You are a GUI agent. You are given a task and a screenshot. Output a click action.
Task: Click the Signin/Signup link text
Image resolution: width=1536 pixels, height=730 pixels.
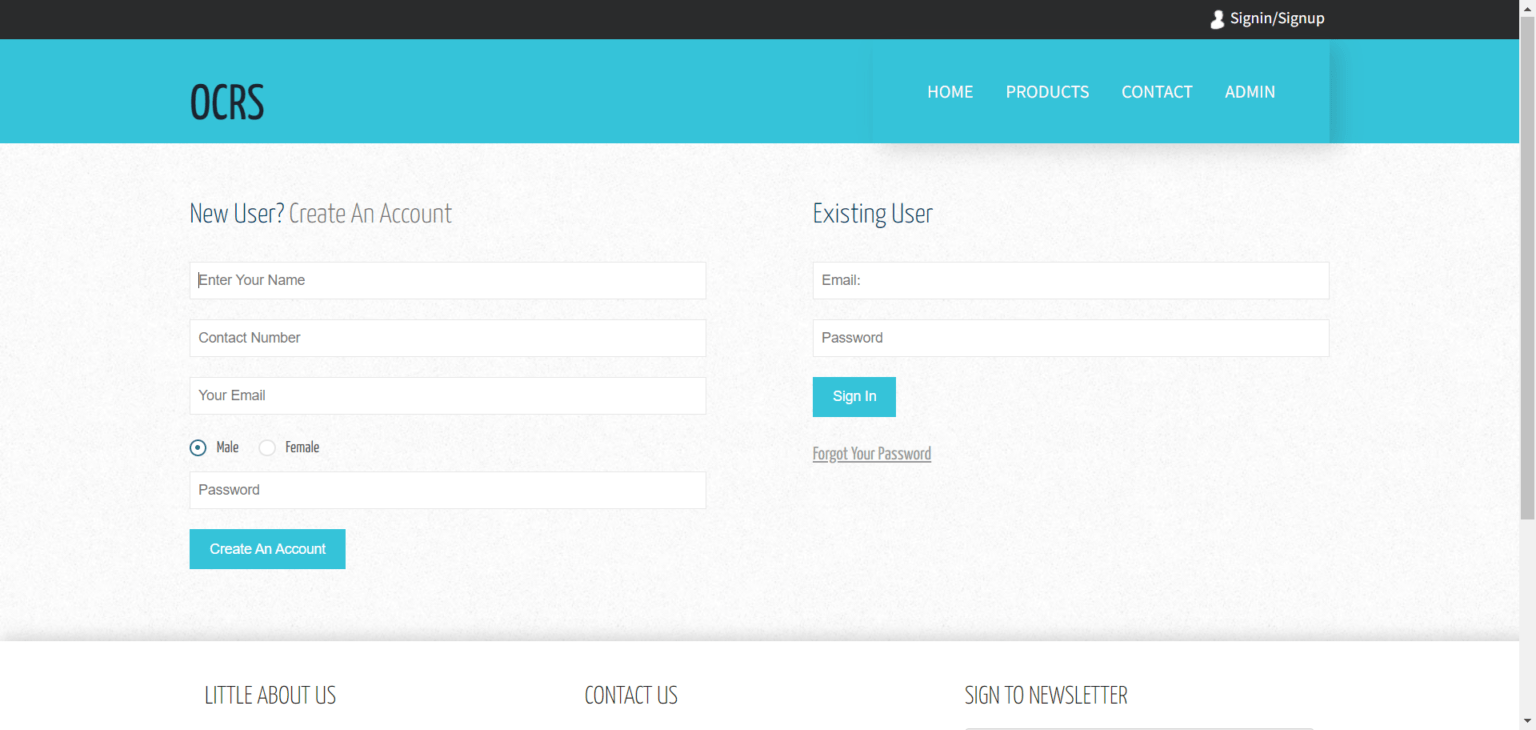click(1277, 18)
